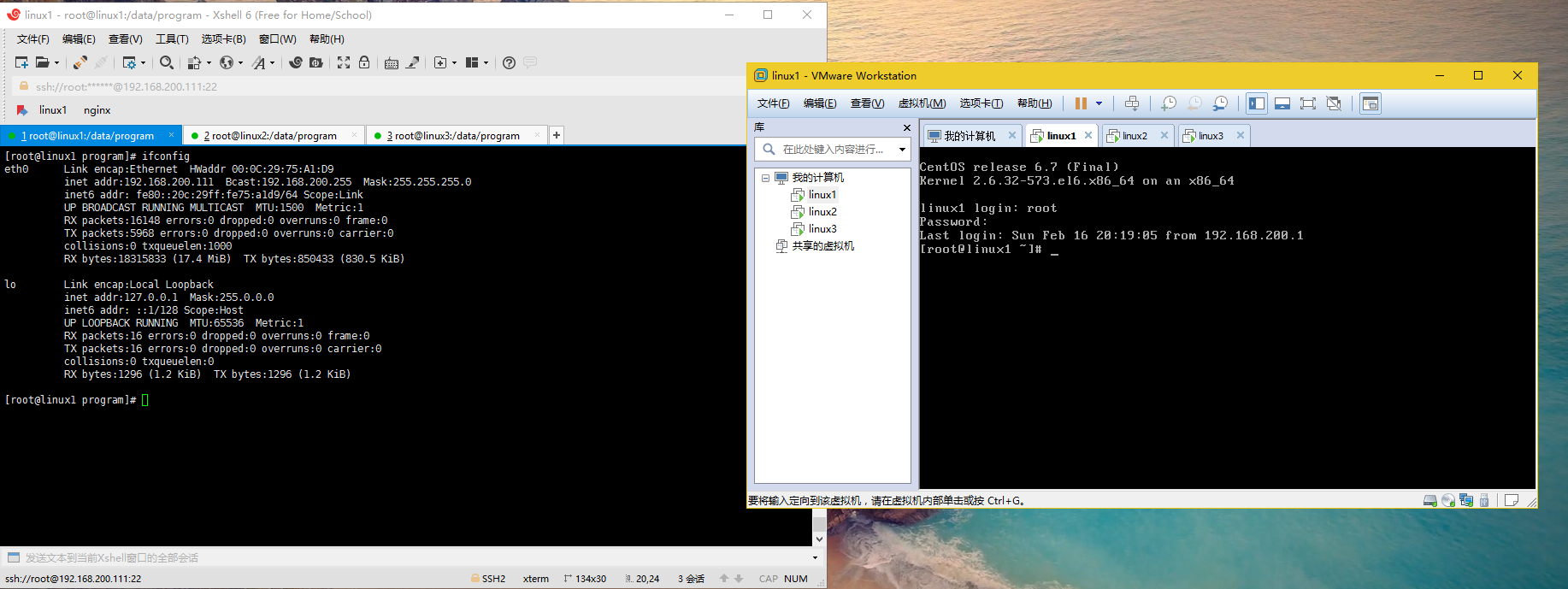This screenshot has height=589, width=1568.
Task: Open the 文件(F) menu in Xshell
Action: coord(33,39)
